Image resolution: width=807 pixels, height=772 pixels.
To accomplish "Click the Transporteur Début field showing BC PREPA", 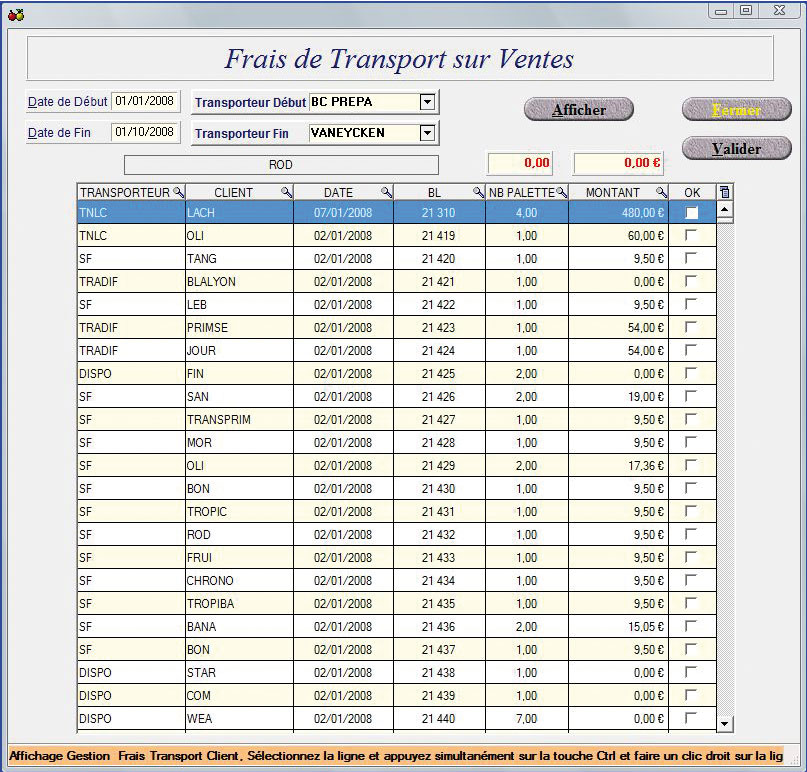I will [364, 102].
